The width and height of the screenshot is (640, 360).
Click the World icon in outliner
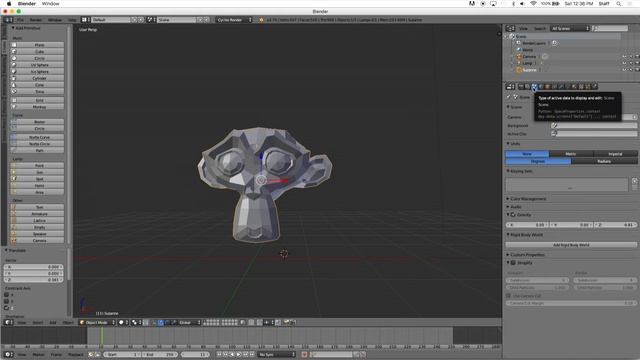(x=519, y=50)
